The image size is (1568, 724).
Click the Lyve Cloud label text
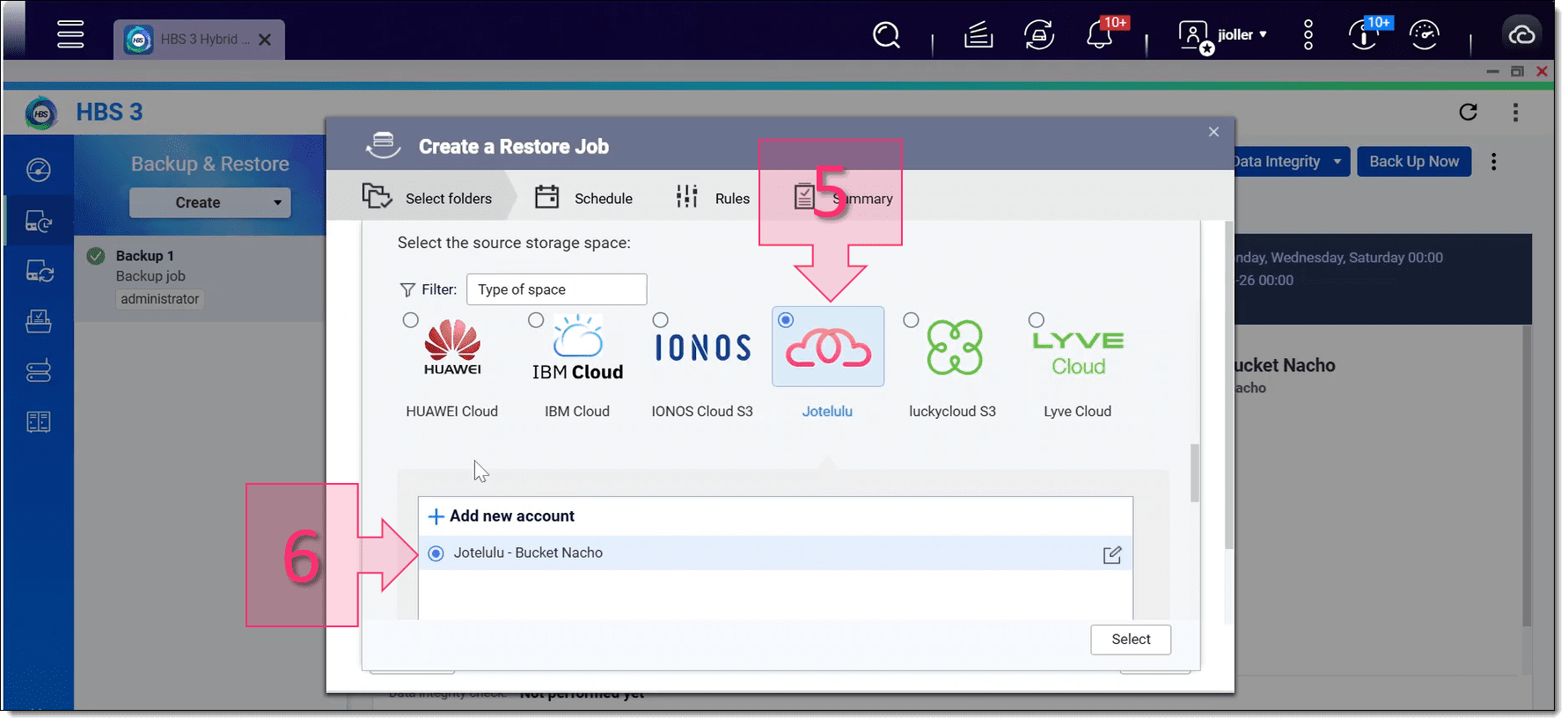(x=1077, y=411)
